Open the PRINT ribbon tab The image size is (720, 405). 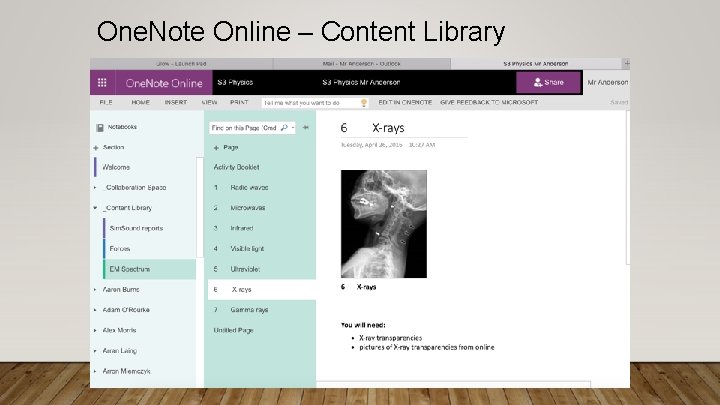point(239,102)
